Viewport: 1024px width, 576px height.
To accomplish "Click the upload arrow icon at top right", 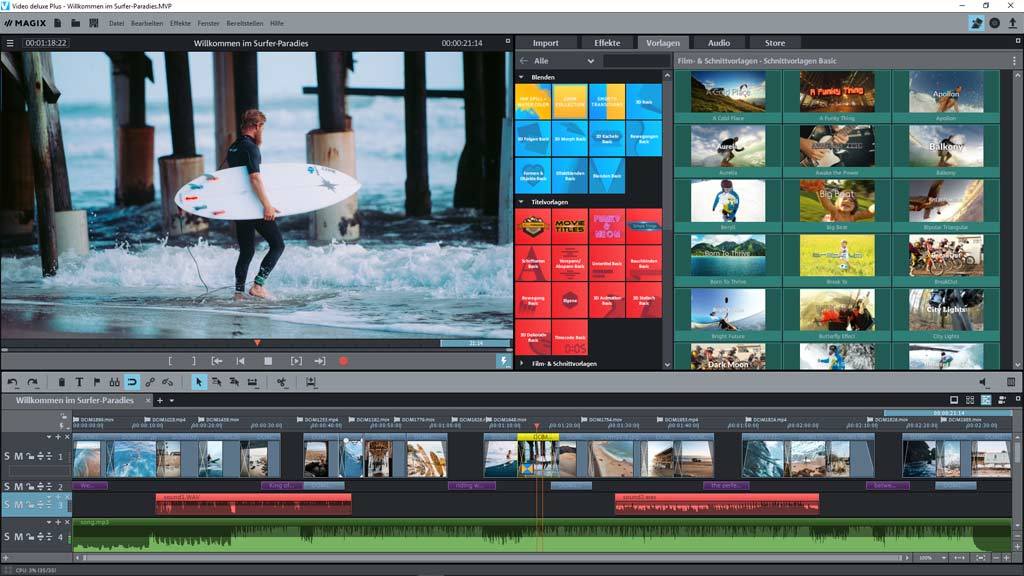I will (x=1012, y=23).
